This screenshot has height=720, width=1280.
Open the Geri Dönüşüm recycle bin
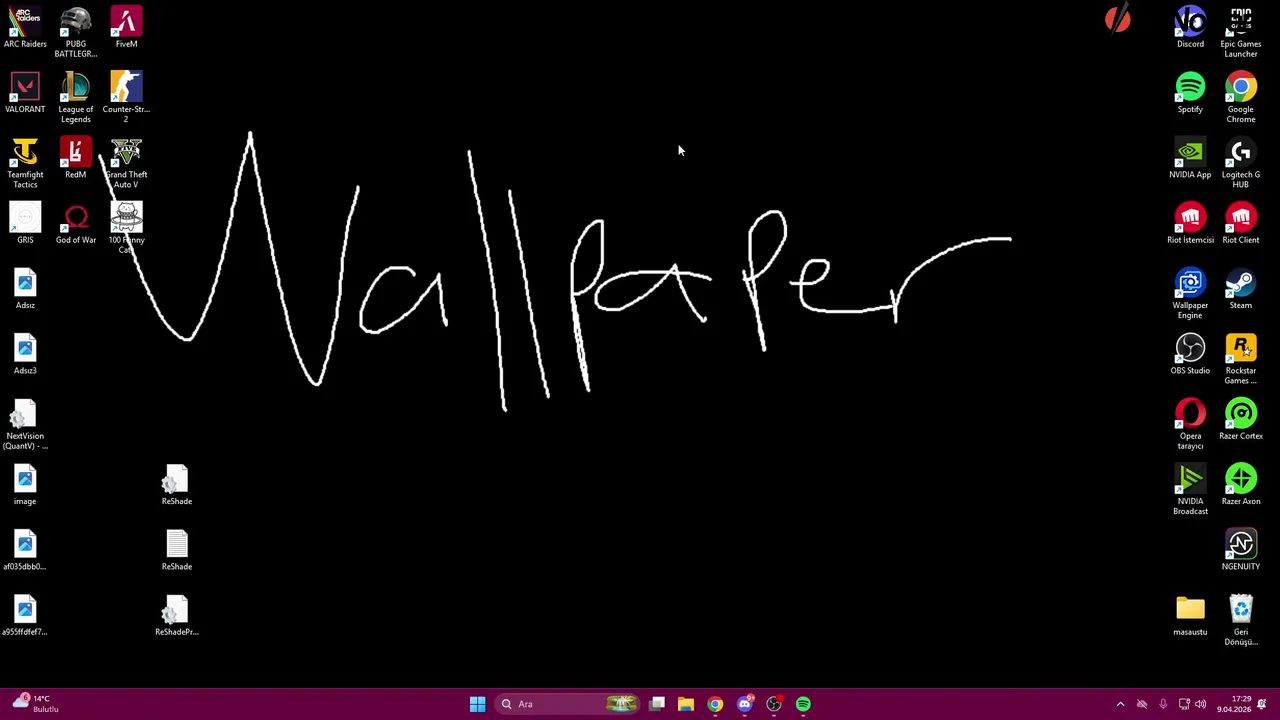[x=1241, y=620]
